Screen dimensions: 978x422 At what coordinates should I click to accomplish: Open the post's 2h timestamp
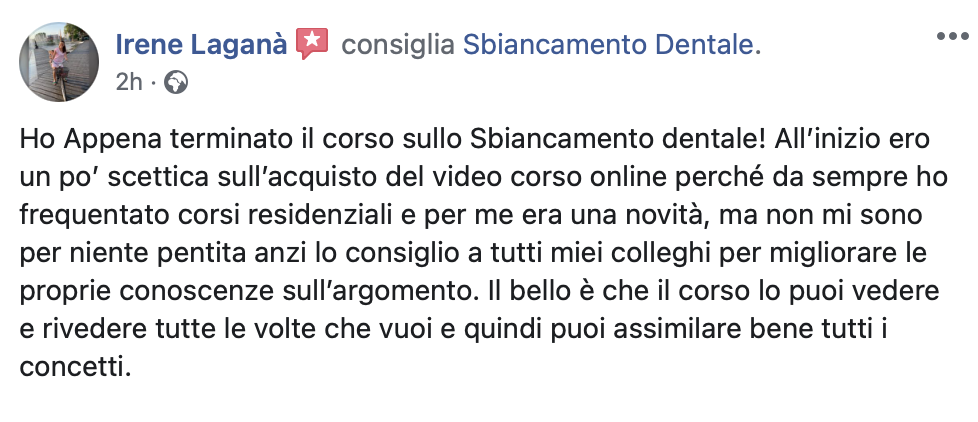(x=129, y=82)
